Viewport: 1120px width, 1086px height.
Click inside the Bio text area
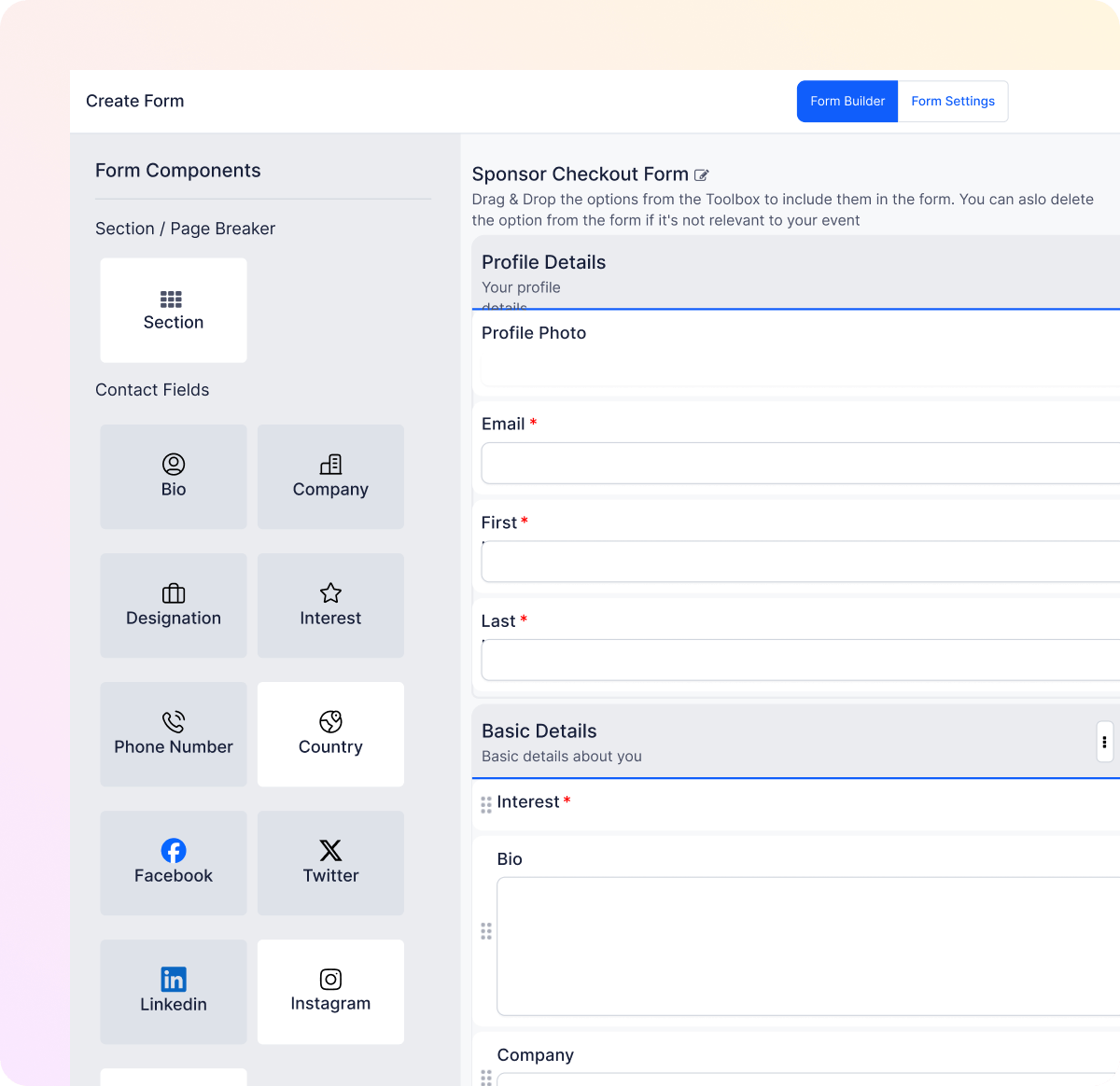click(808, 946)
